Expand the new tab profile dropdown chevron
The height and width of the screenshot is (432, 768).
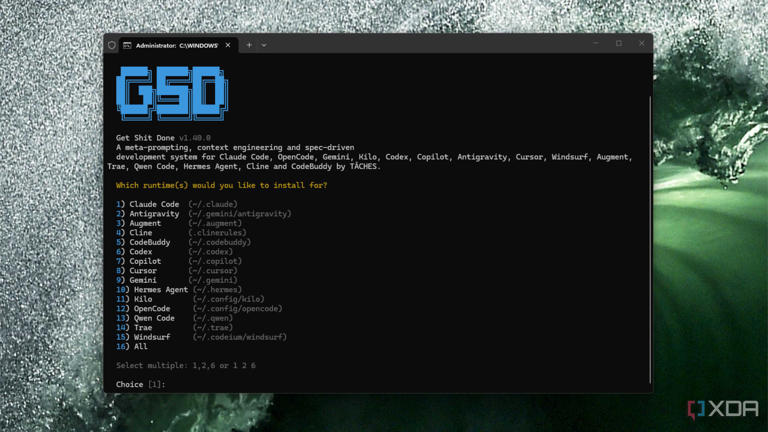(264, 46)
